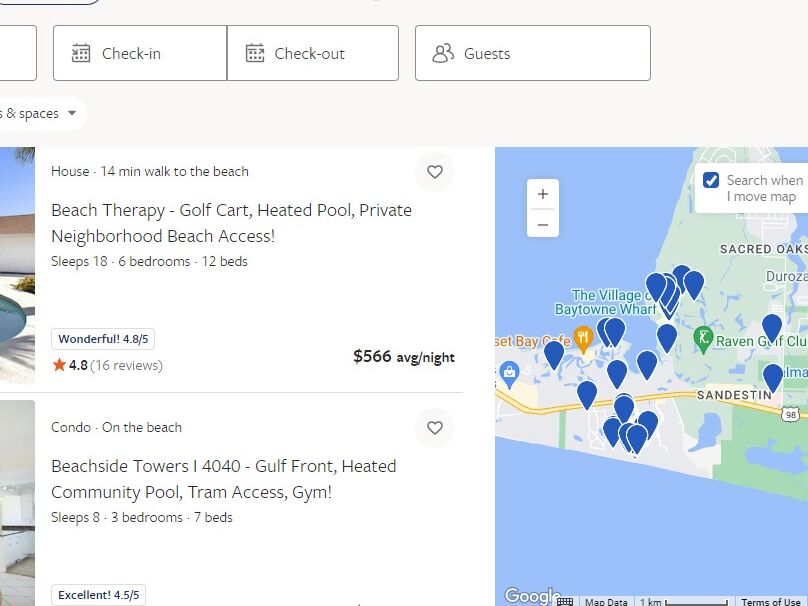The height and width of the screenshot is (606, 808).
Task: Favorite the Beachside Towers I 4040 listing
Action: (x=434, y=428)
